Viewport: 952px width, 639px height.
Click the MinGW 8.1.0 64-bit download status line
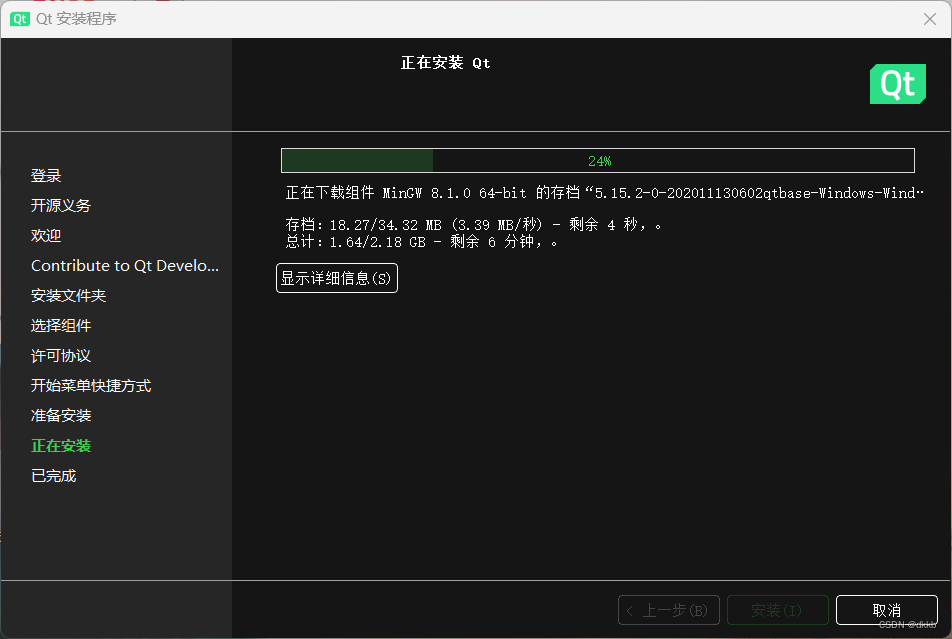[x=605, y=193]
